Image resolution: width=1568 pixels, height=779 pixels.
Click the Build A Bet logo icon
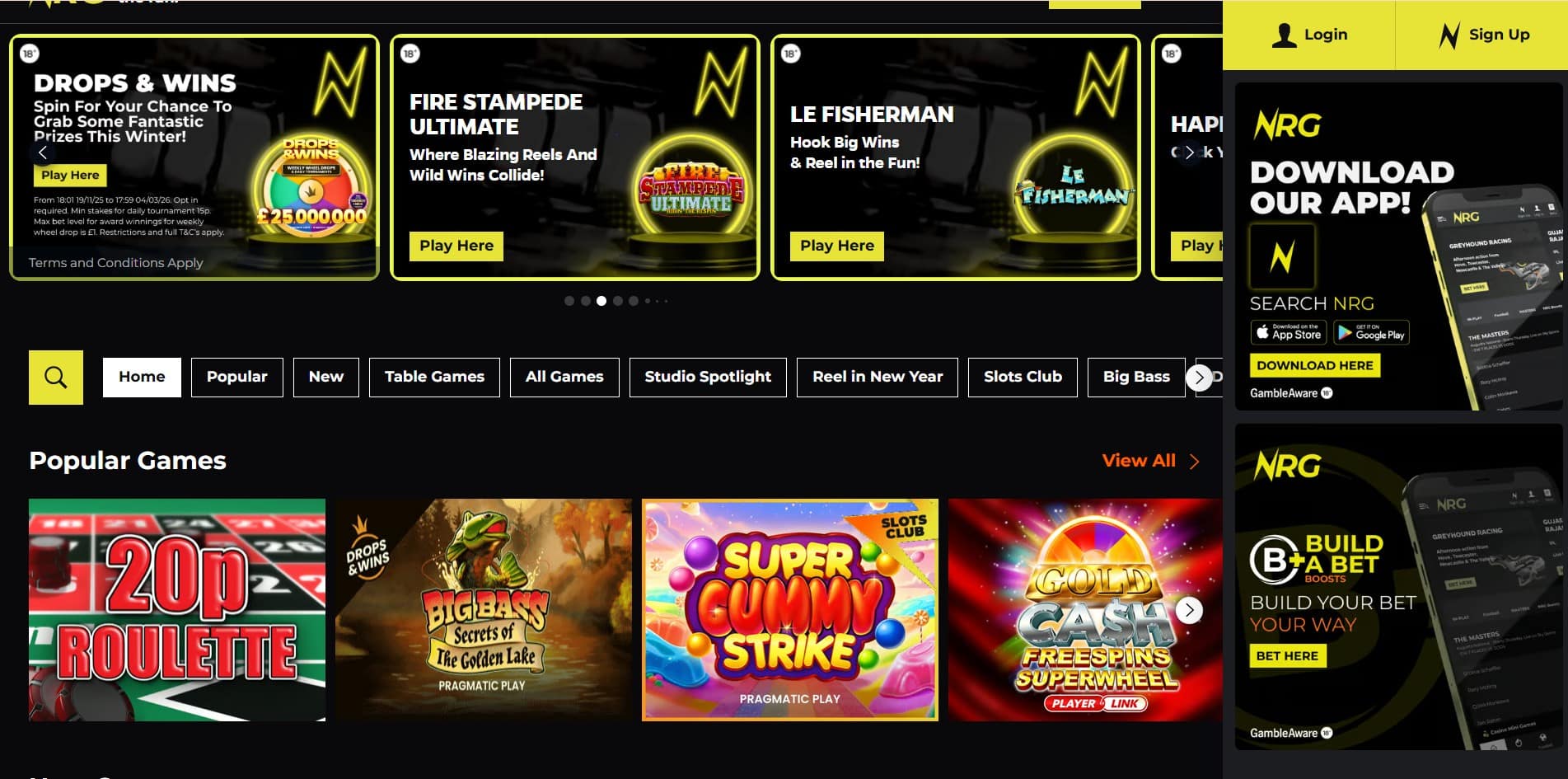[x=1275, y=560]
